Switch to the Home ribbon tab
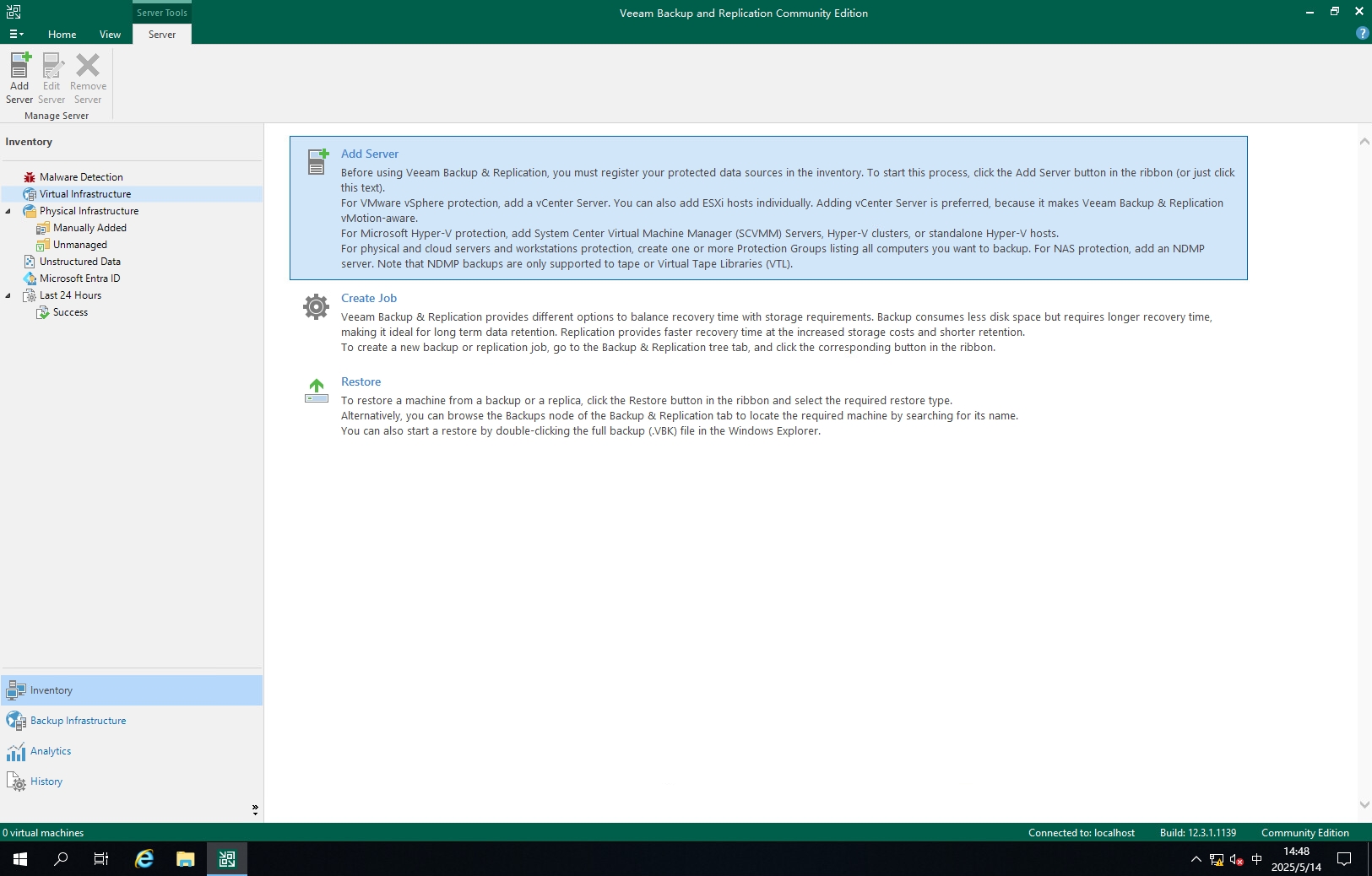Image resolution: width=1372 pixels, height=876 pixels. pyautogui.click(x=62, y=35)
